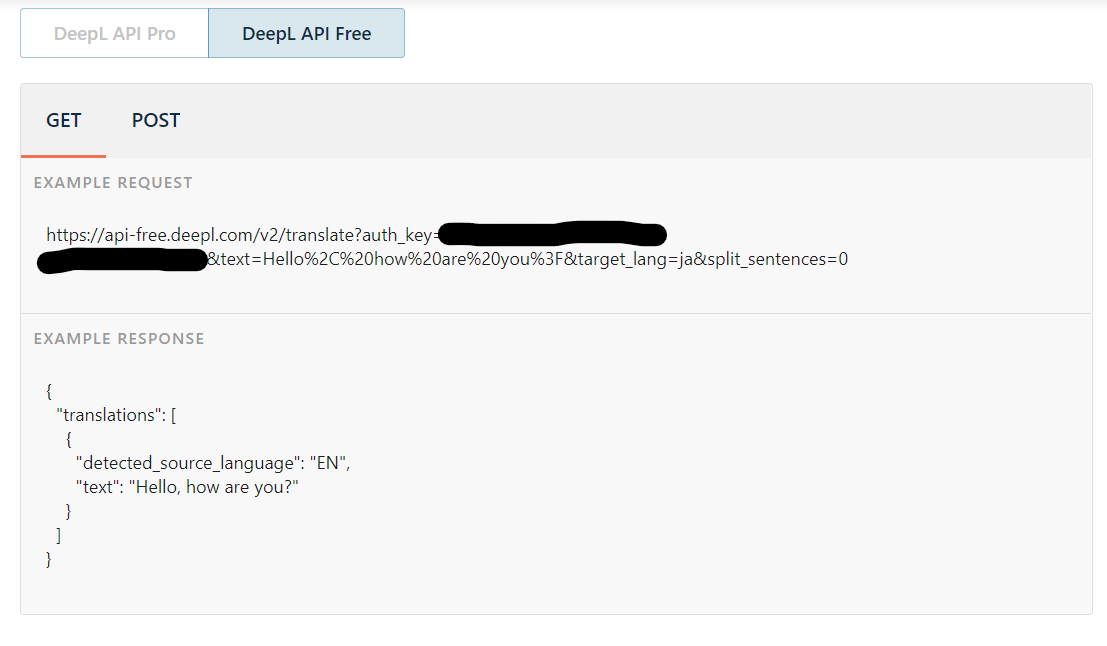Click the "detected_source_language": "EN" line
This screenshot has width=1107, height=646.
(x=213, y=463)
